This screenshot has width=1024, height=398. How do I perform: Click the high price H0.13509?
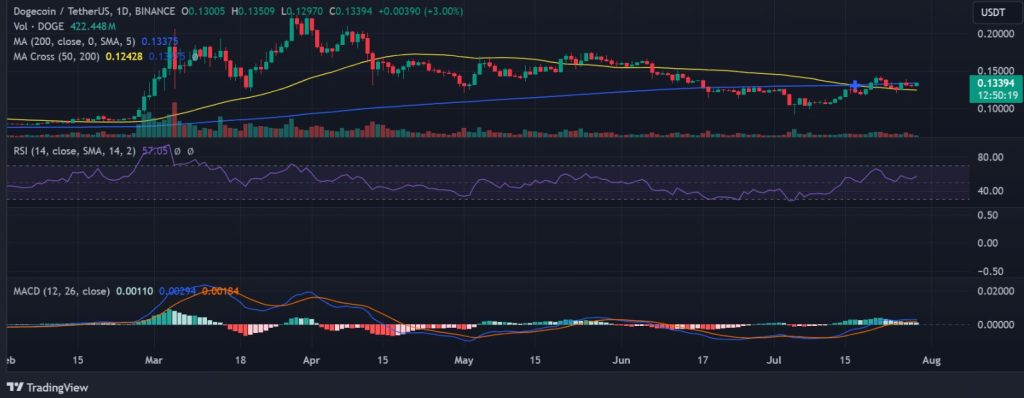coord(252,12)
